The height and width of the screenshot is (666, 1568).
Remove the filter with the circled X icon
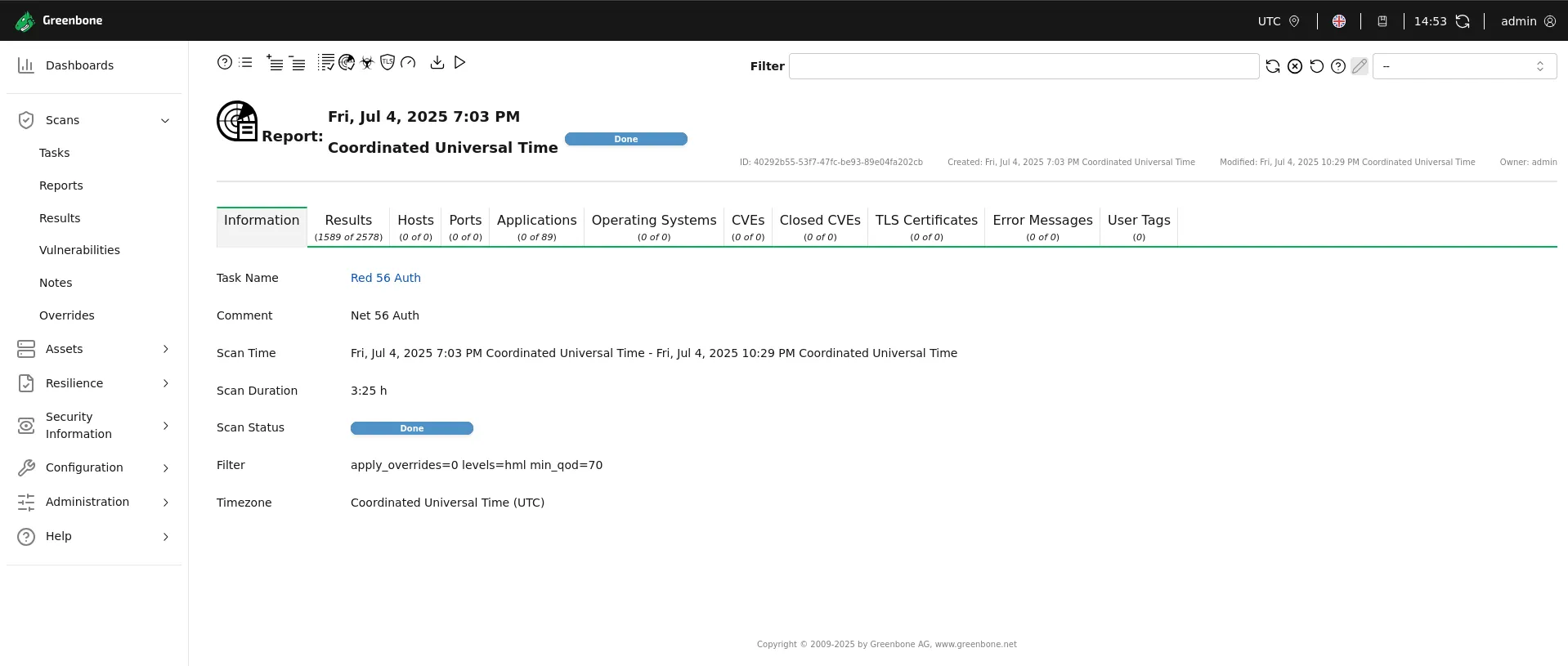1295,66
